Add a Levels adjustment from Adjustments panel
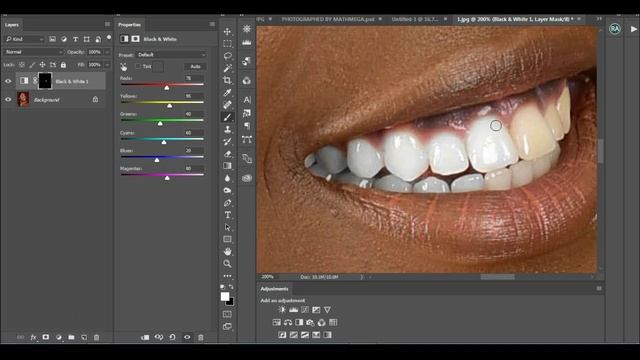This screenshot has height=360, width=640. [293, 310]
